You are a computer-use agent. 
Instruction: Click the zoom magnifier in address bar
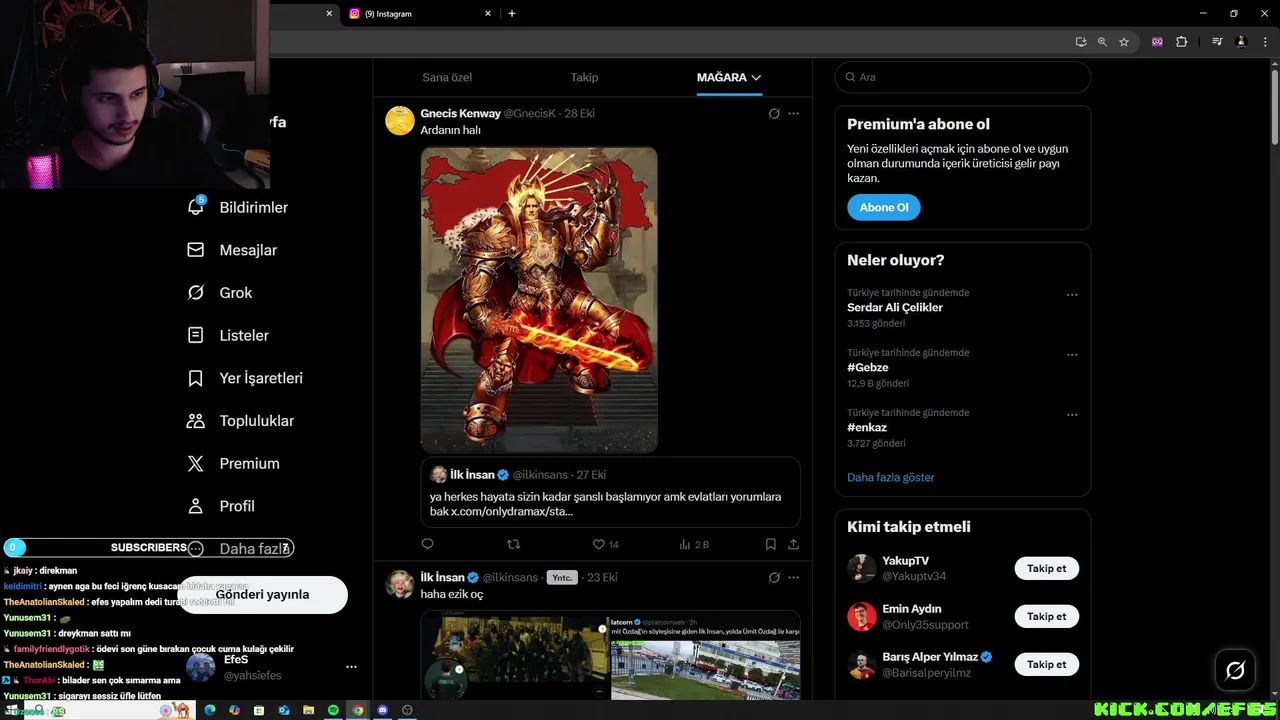click(x=1102, y=42)
